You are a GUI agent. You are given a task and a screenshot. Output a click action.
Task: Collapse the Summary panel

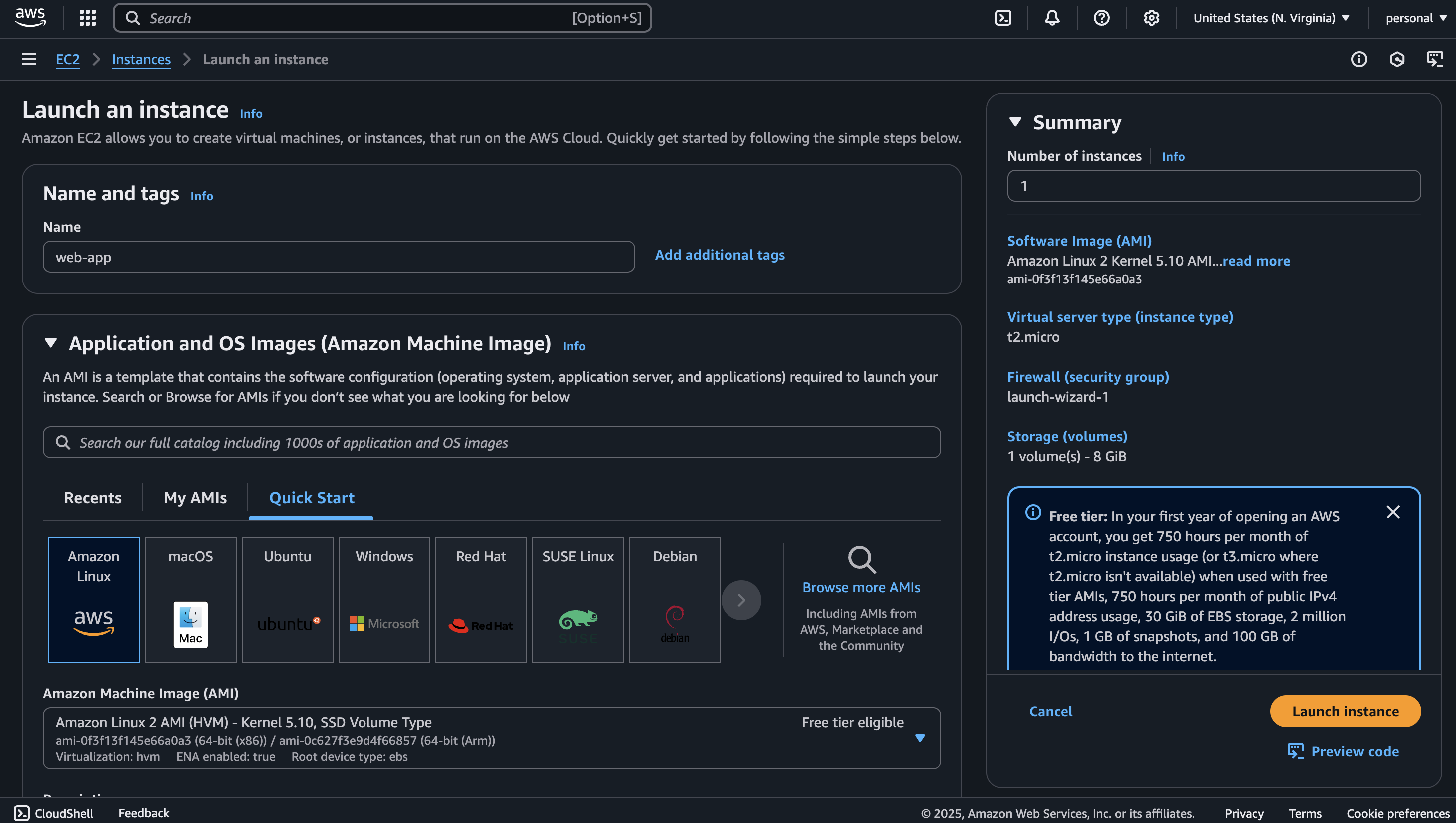coord(1015,122)
